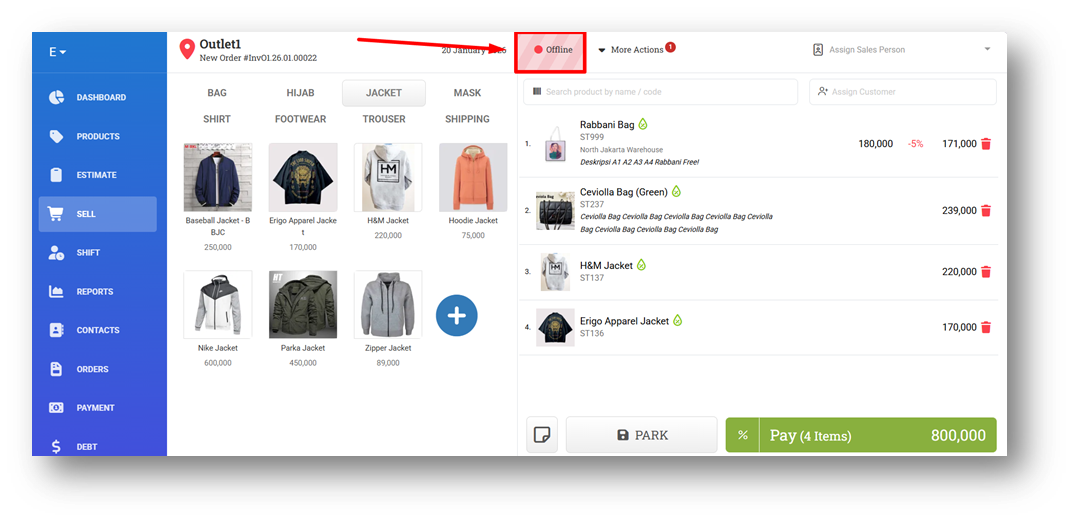Select the HIJAB category tab
Viewport: 1072px width, 521px height.
point(300,93)
